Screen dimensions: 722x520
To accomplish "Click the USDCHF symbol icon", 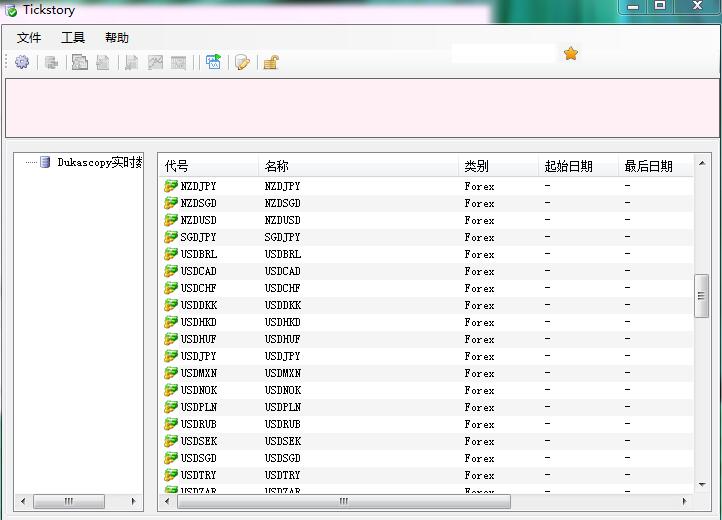I will tap(171, 288).
